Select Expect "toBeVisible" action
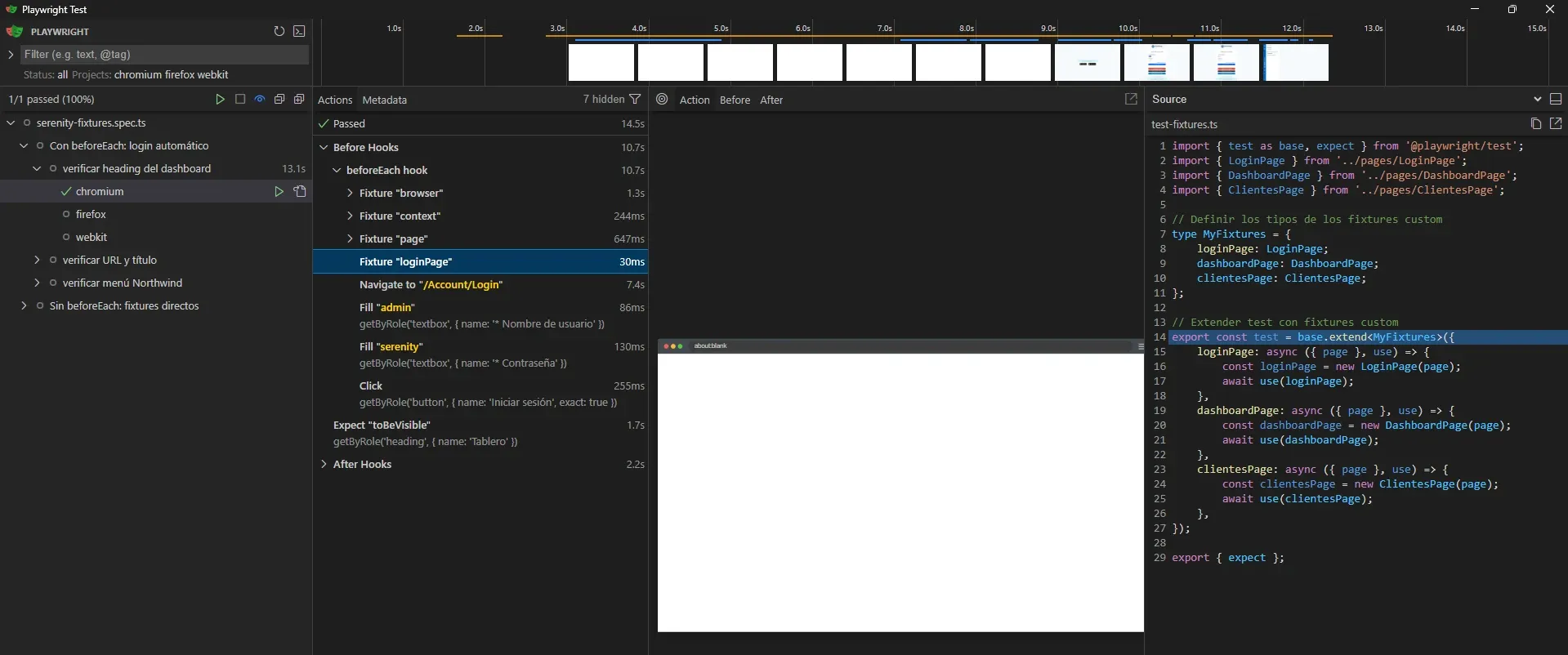The image size is (1568, 655). pos(480,433)
